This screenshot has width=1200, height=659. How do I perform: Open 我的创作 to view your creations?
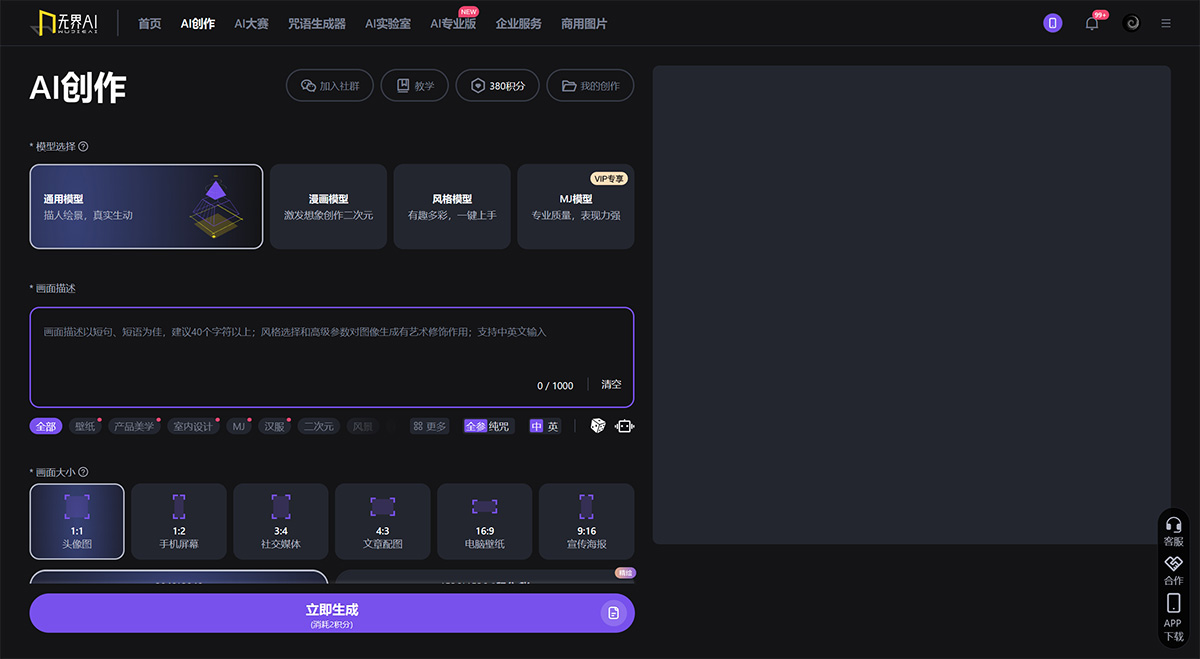pos(590,85)
